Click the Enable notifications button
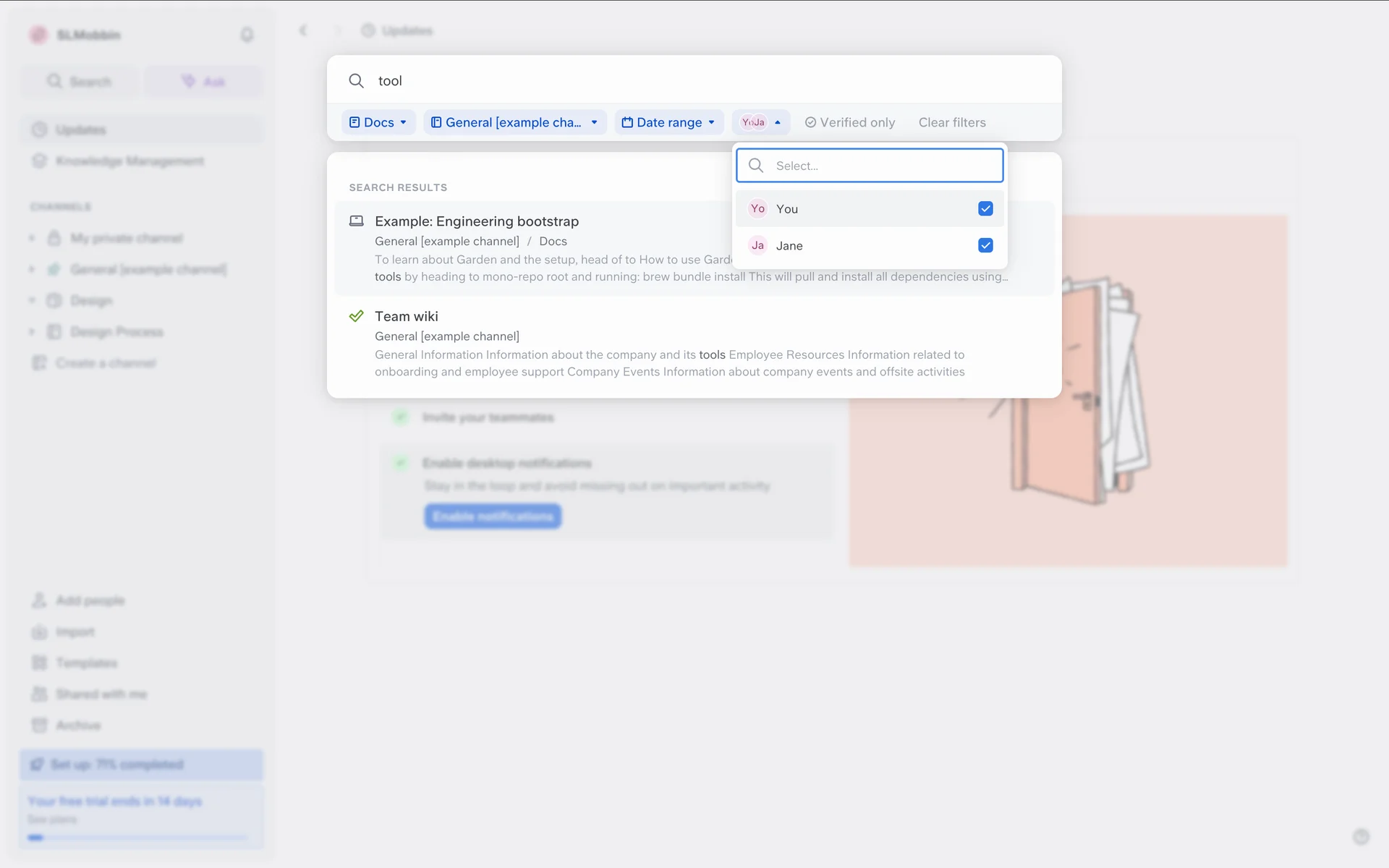 click(x=493, y=516)
